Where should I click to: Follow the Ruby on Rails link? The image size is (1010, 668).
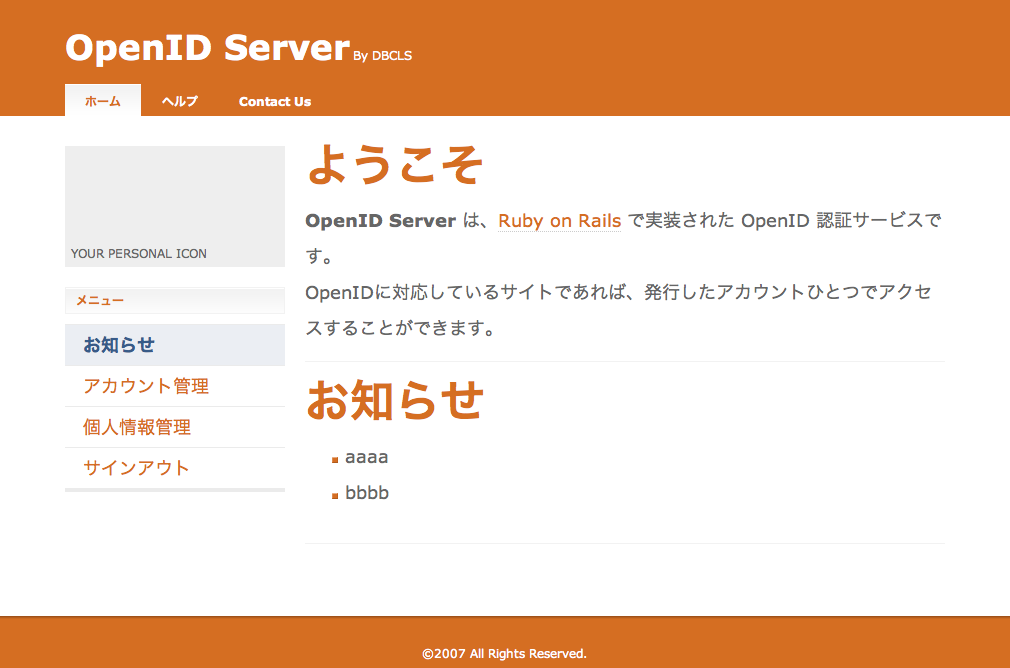[x=559, y=220]
